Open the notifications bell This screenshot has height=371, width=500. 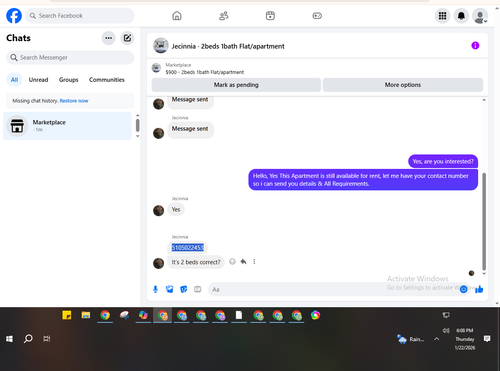pyautogui.click(x=461, y=16)
